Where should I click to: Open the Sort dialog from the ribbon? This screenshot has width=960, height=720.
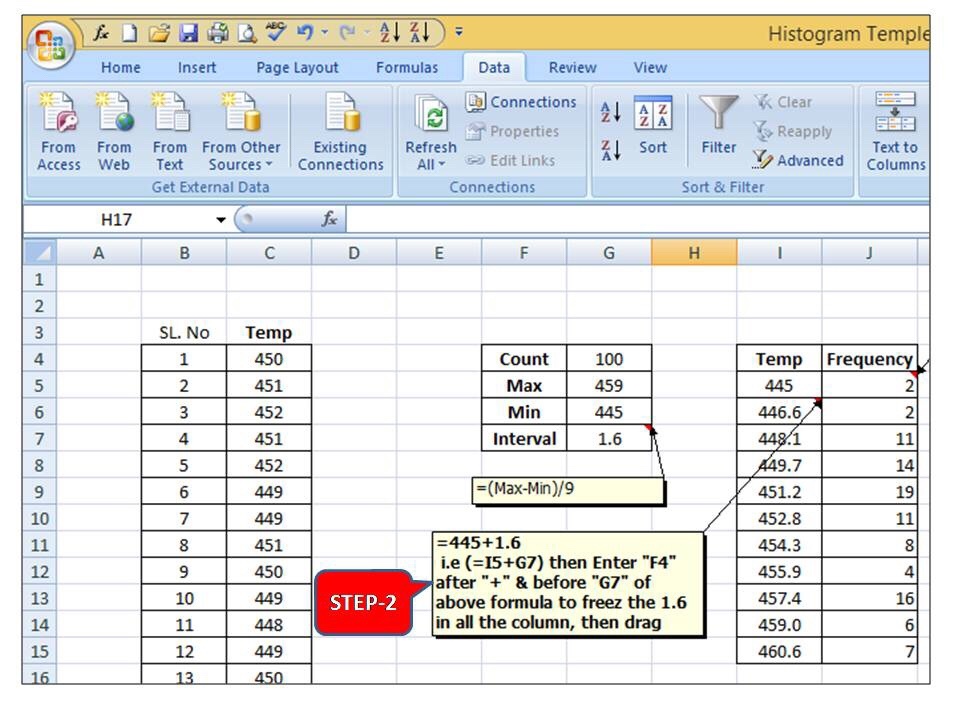[653, 126]
